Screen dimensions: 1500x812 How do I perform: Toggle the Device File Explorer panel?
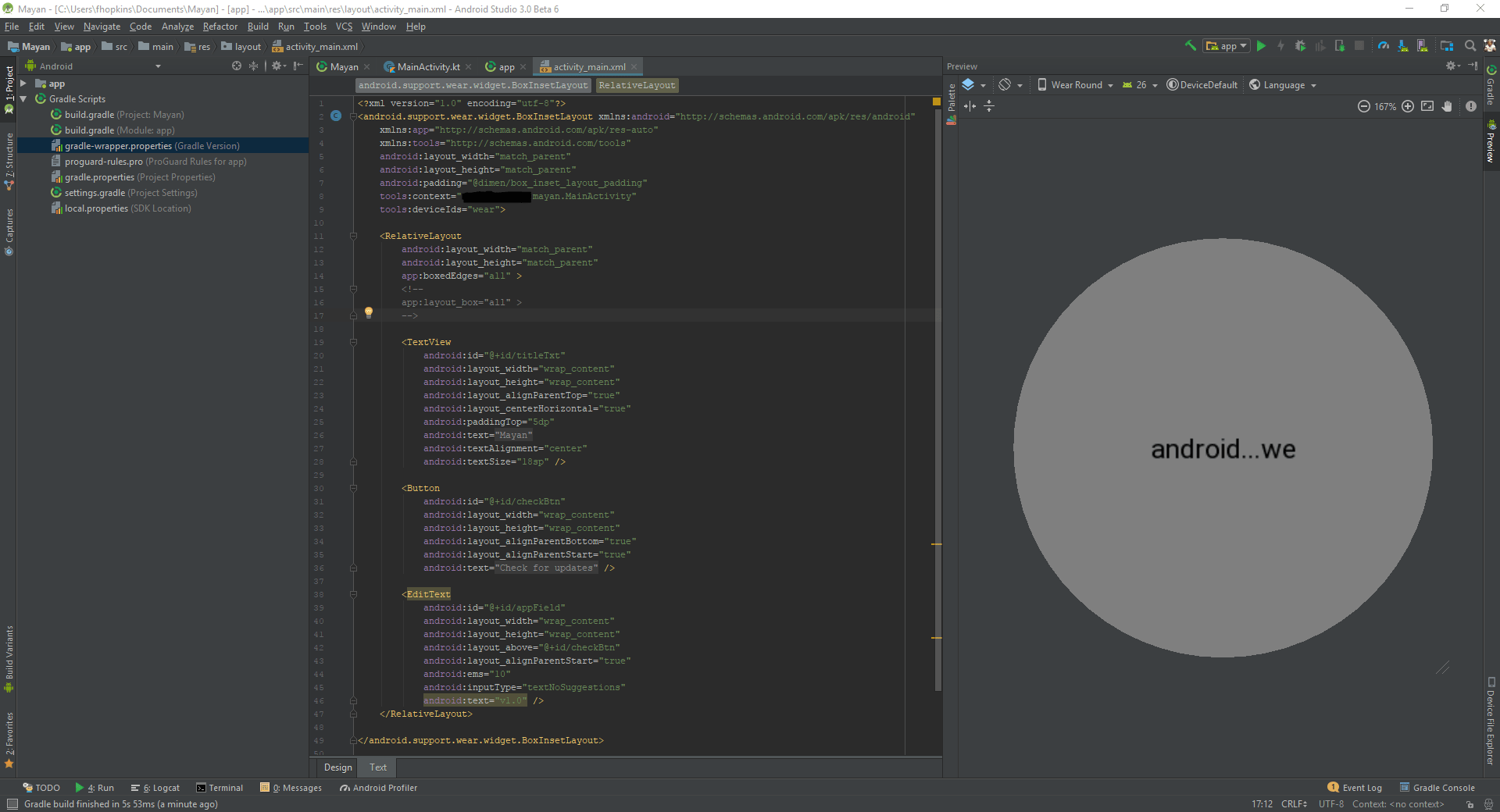1491,721
